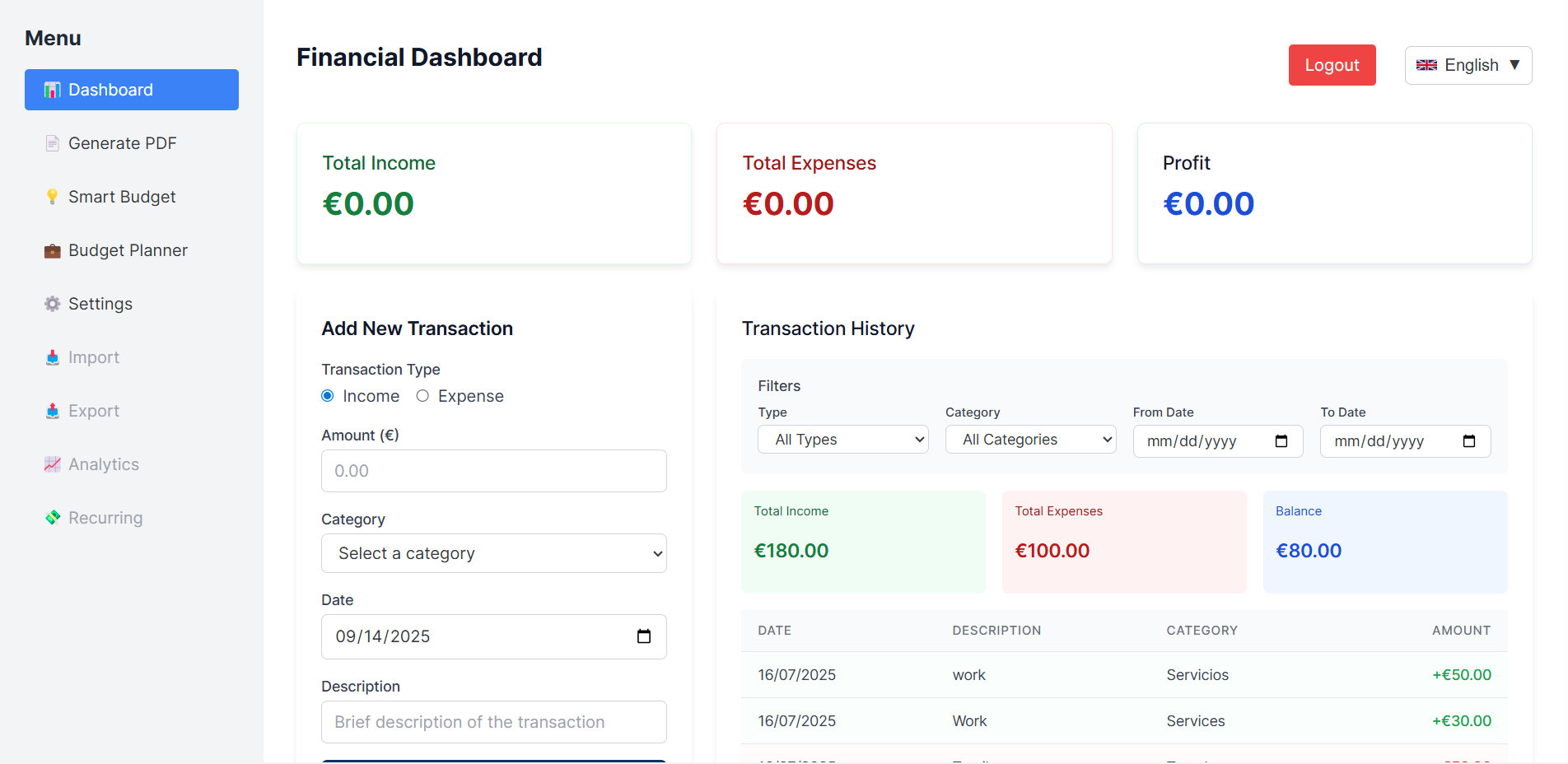1568x764 pixels.
Task: Click the British flag language indicator
Action: click(1426, 65)
